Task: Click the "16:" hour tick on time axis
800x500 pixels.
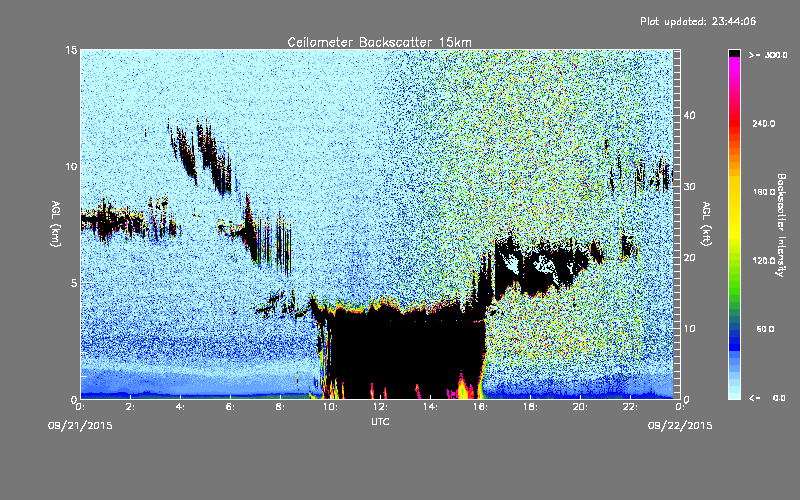Action: 480,407
